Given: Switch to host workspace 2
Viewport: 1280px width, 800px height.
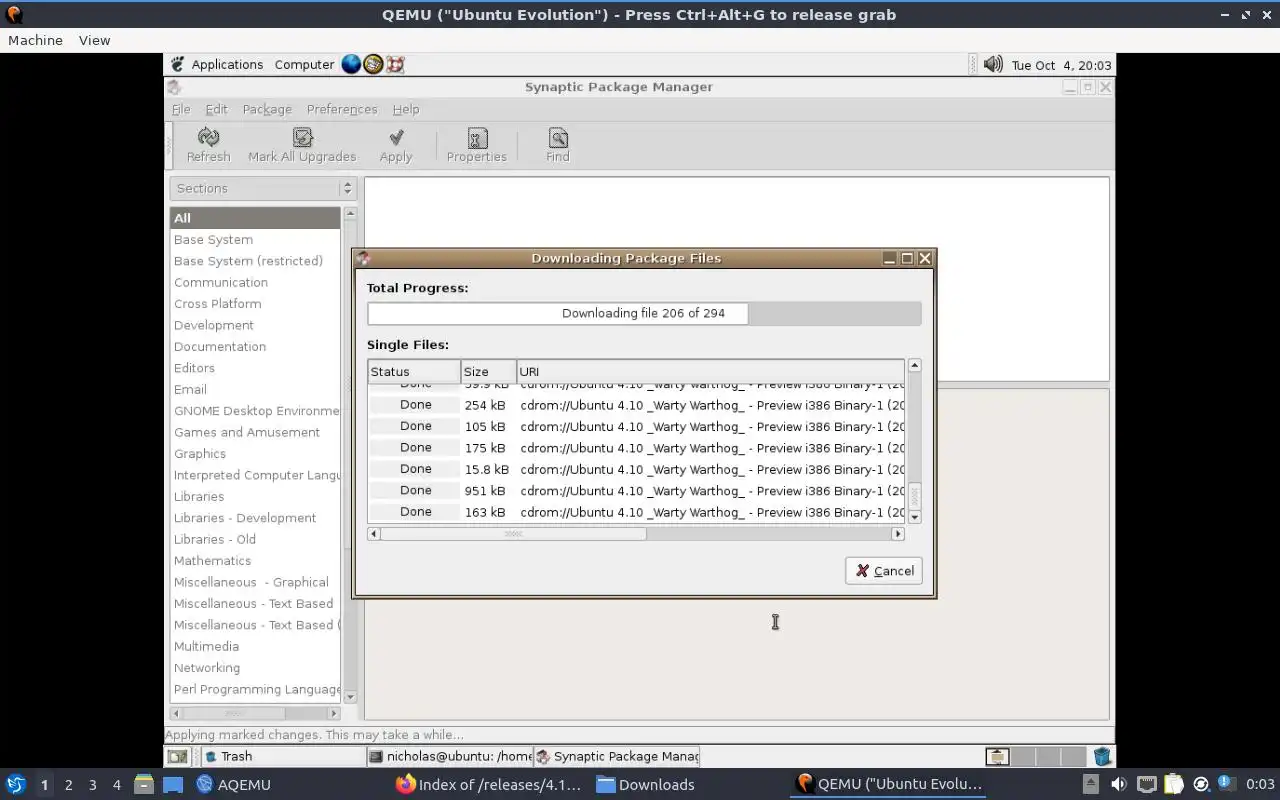Looking at the screenshot, I should pos(68,784).
